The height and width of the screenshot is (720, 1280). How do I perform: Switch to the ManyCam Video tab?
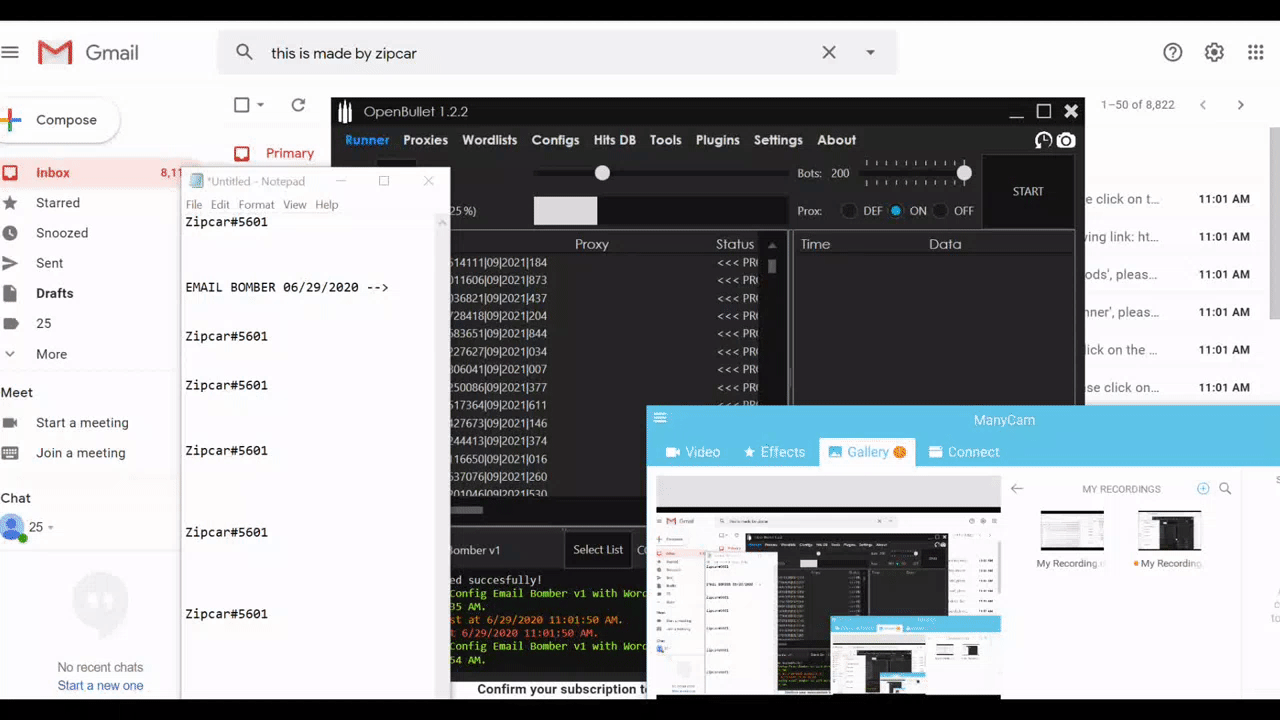tap(693, 452)
